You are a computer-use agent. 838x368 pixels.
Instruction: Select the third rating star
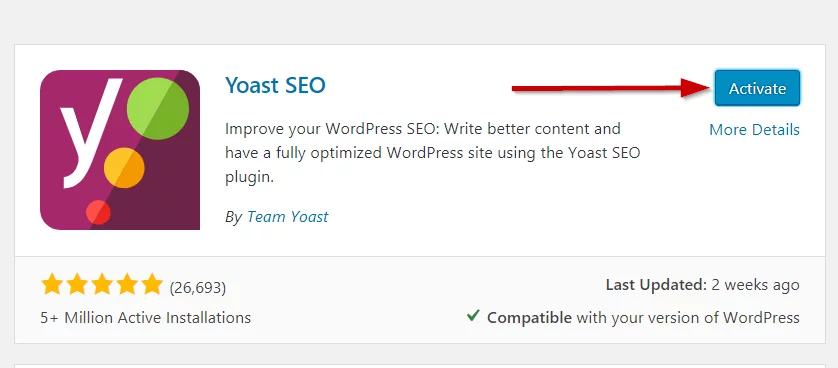tap(102, 284)
